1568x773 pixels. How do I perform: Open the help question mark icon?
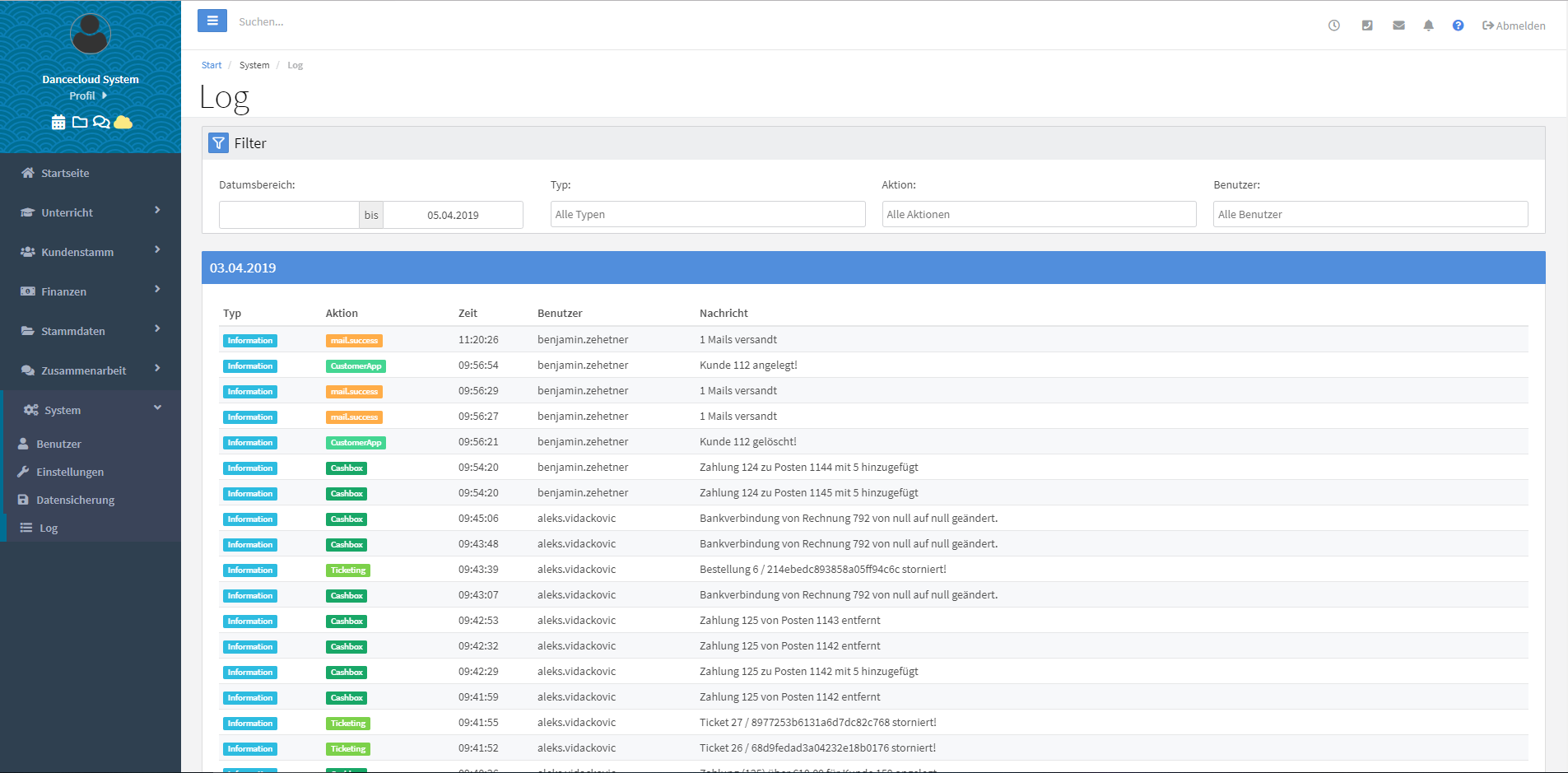[1458, 26]
